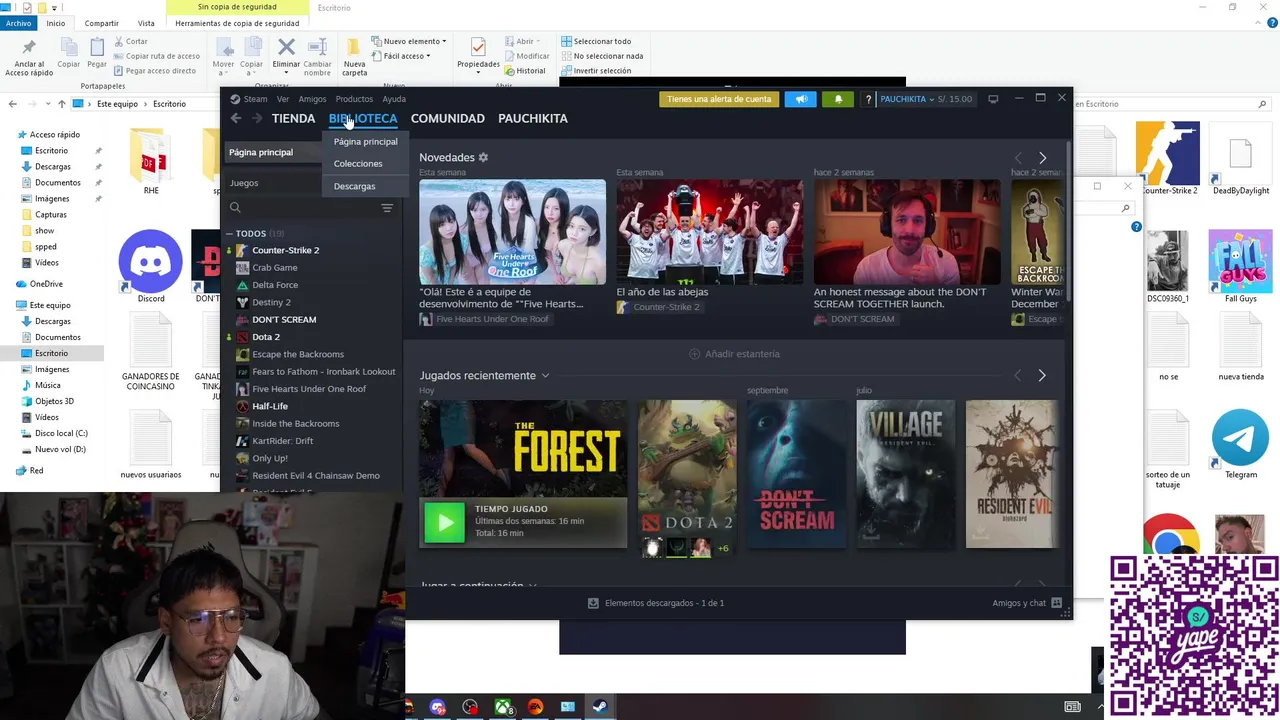Screen dimensions: 1280x720
Task: Switch to Vista ribbon tab
Action: pyautogui.click(x=146, y=23)
